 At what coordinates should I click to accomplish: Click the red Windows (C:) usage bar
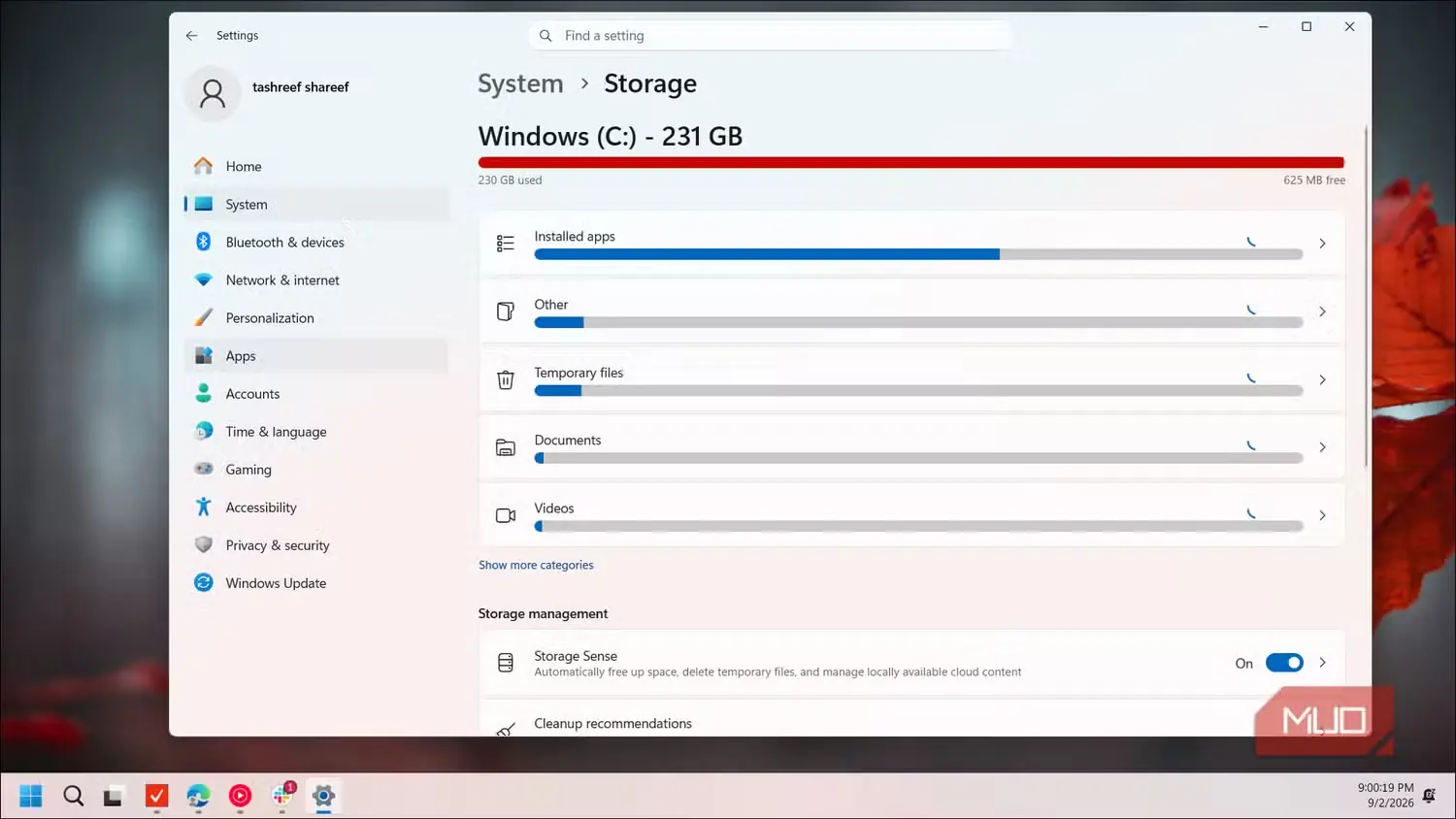point(911,162)
